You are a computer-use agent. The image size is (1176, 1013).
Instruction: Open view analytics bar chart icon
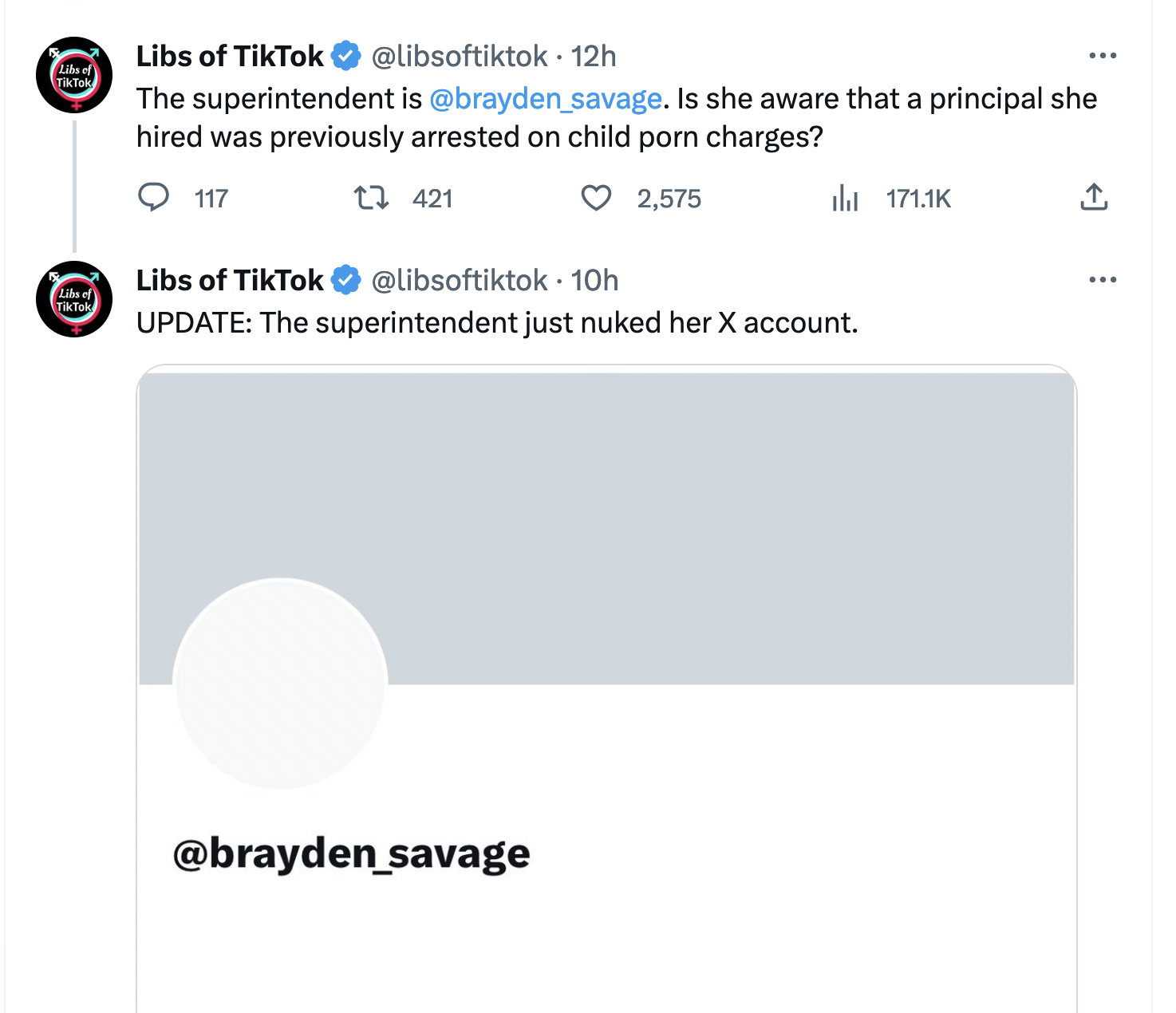[x=845, y=197]
